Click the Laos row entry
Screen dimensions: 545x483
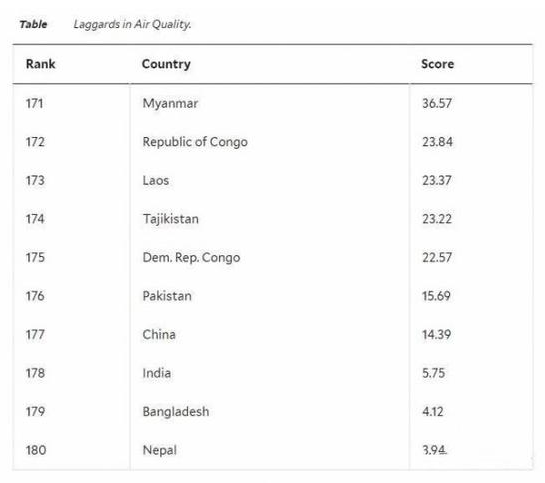(156, 180)
